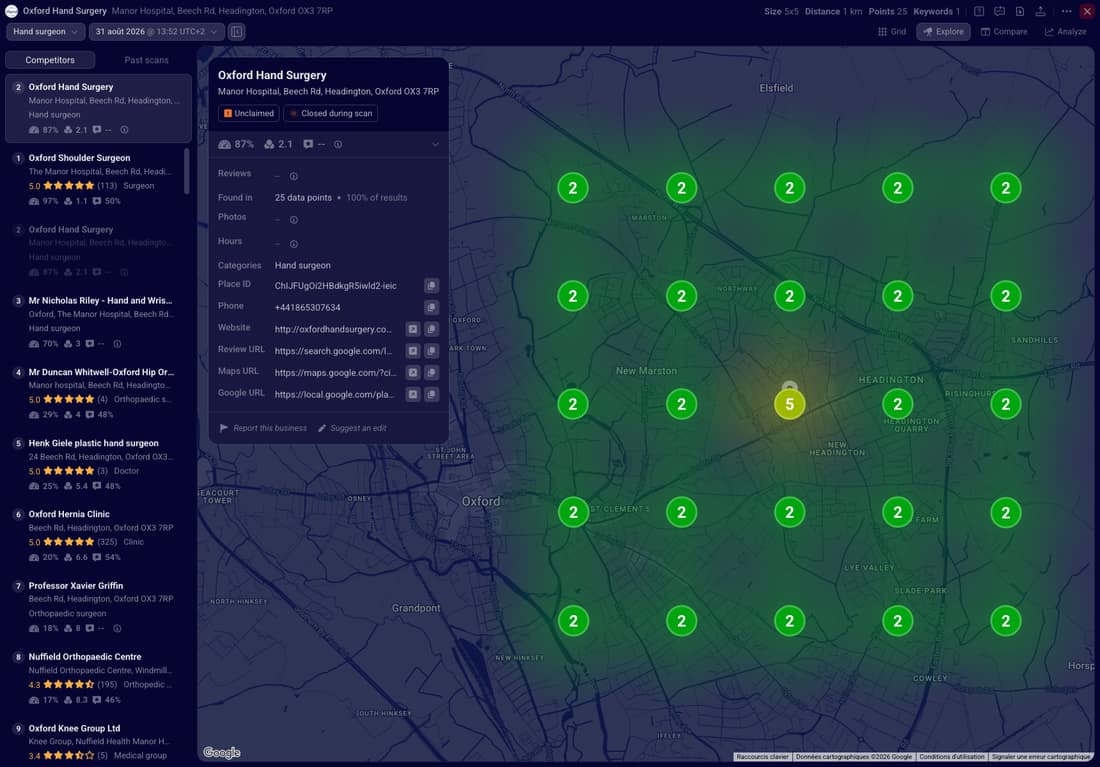The height and width of the screenshot is (767, 1100).
Task: Open the Past scans tab
Action: pyautogui.click(x=146, y=60)
